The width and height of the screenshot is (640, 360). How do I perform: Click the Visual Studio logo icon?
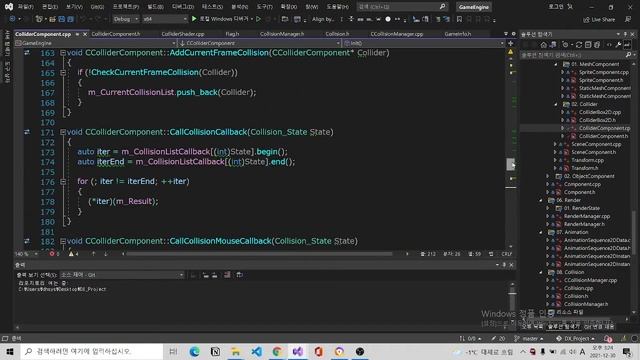8,7
